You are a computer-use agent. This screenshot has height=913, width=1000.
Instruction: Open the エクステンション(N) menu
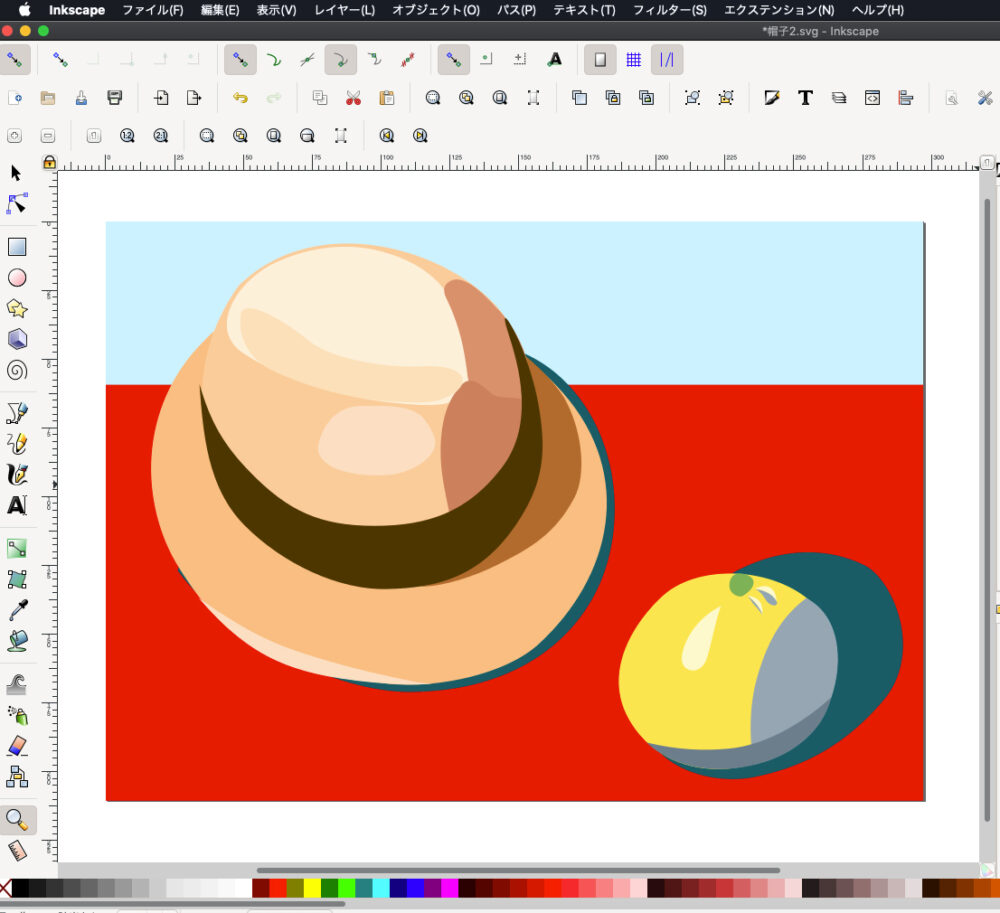(778, 10)
